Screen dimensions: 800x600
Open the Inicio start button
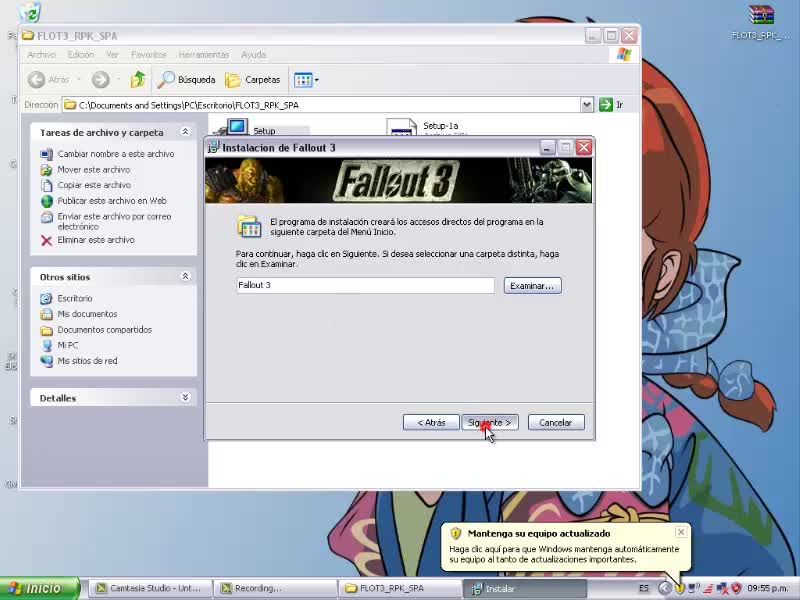(40, 588)
